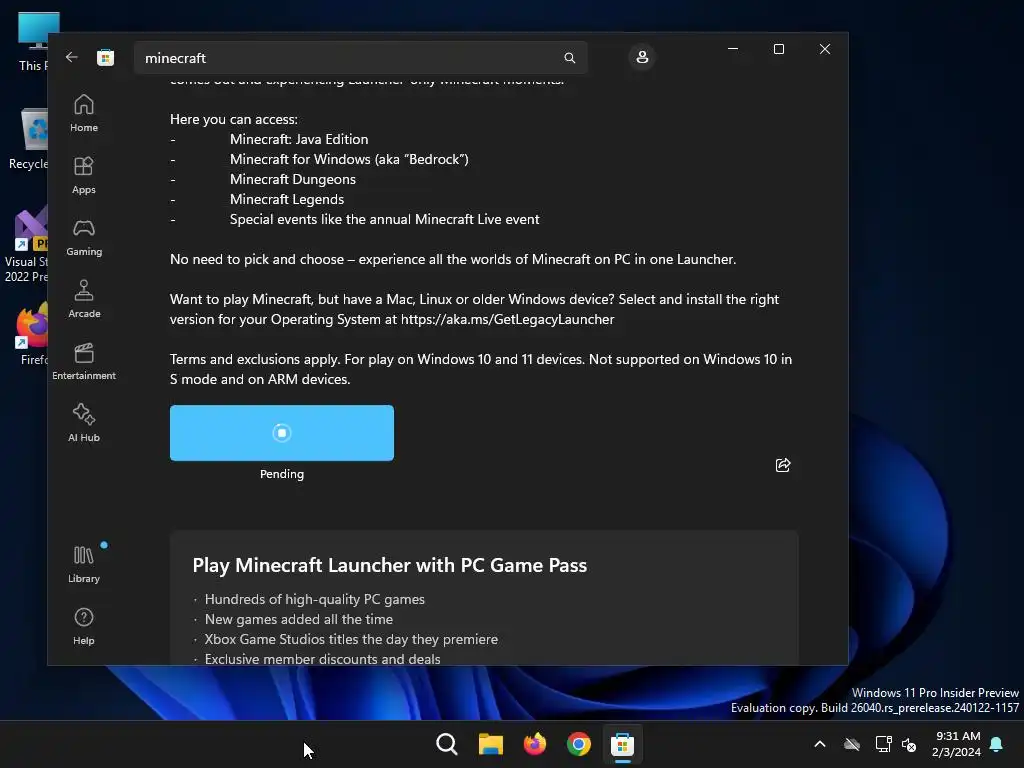Open AI Hub in sidebar
Screen dimensions: 1024x768
pos(84,423)
